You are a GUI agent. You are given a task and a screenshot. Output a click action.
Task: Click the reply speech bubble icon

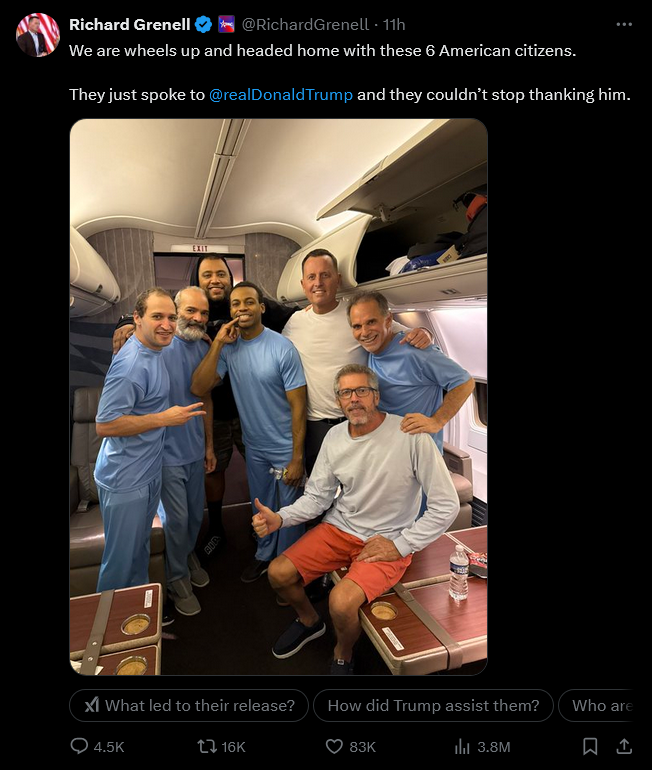point(79,746)
